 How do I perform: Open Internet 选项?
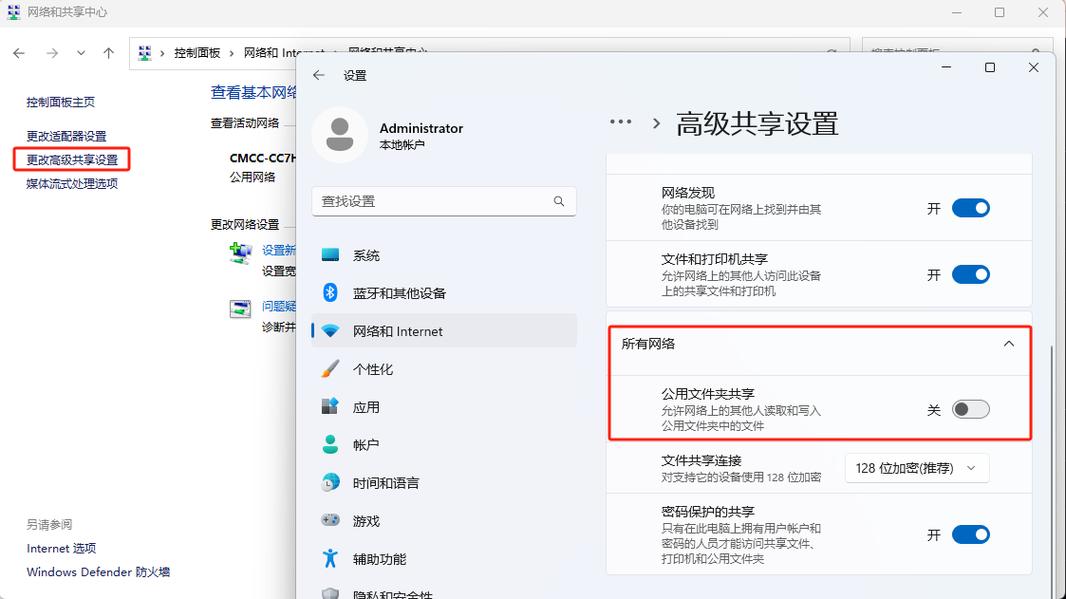tap(61, 548)
